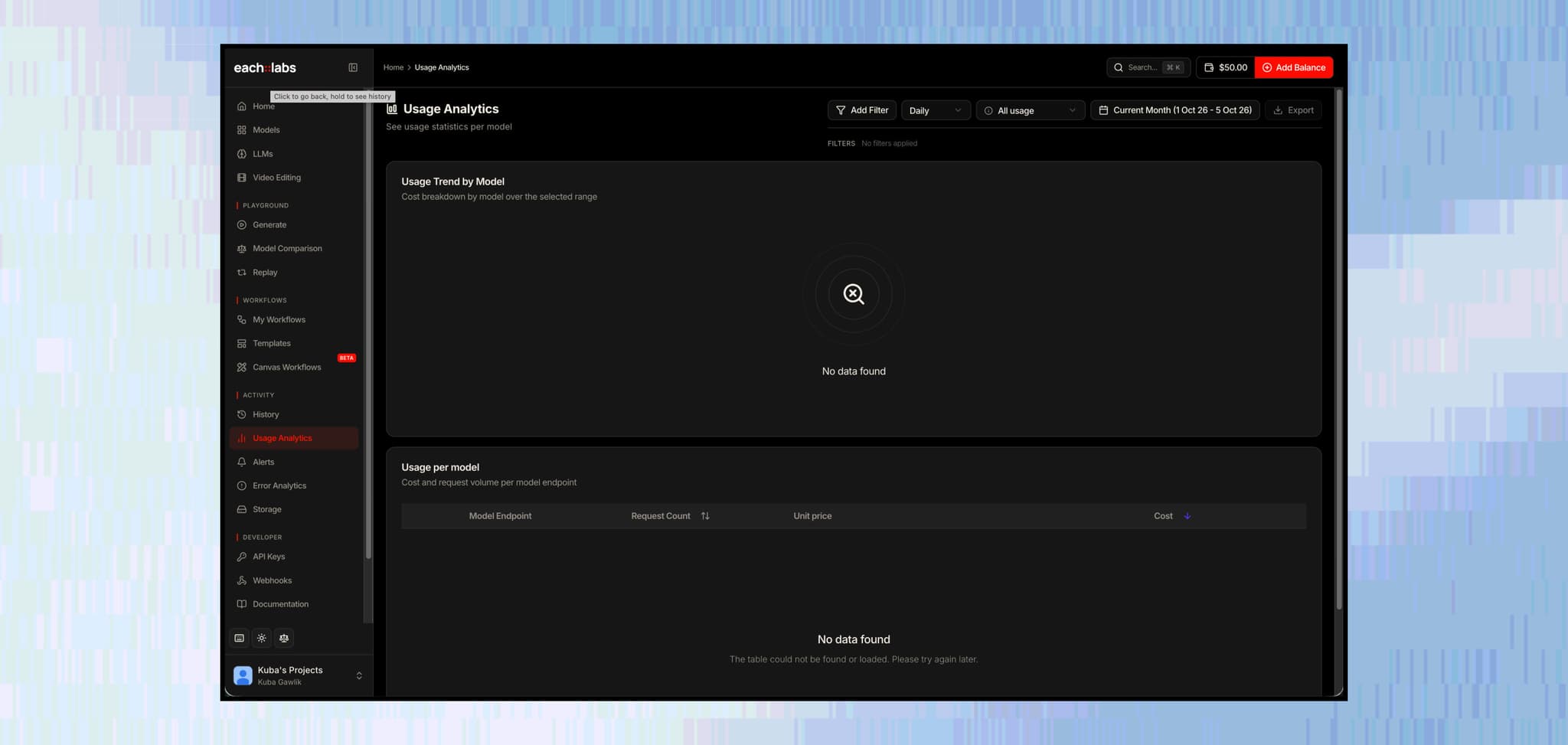Open the Generate playground

coord(294,225)
